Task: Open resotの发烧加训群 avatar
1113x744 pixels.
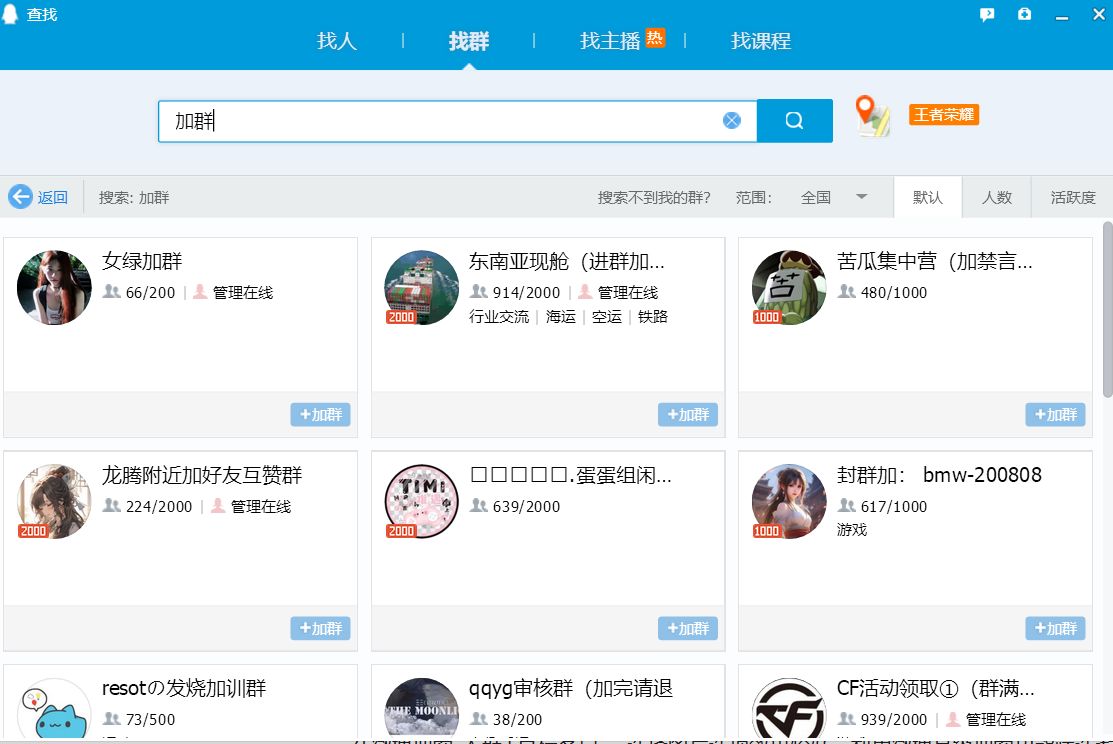Action: pos(54,709)
